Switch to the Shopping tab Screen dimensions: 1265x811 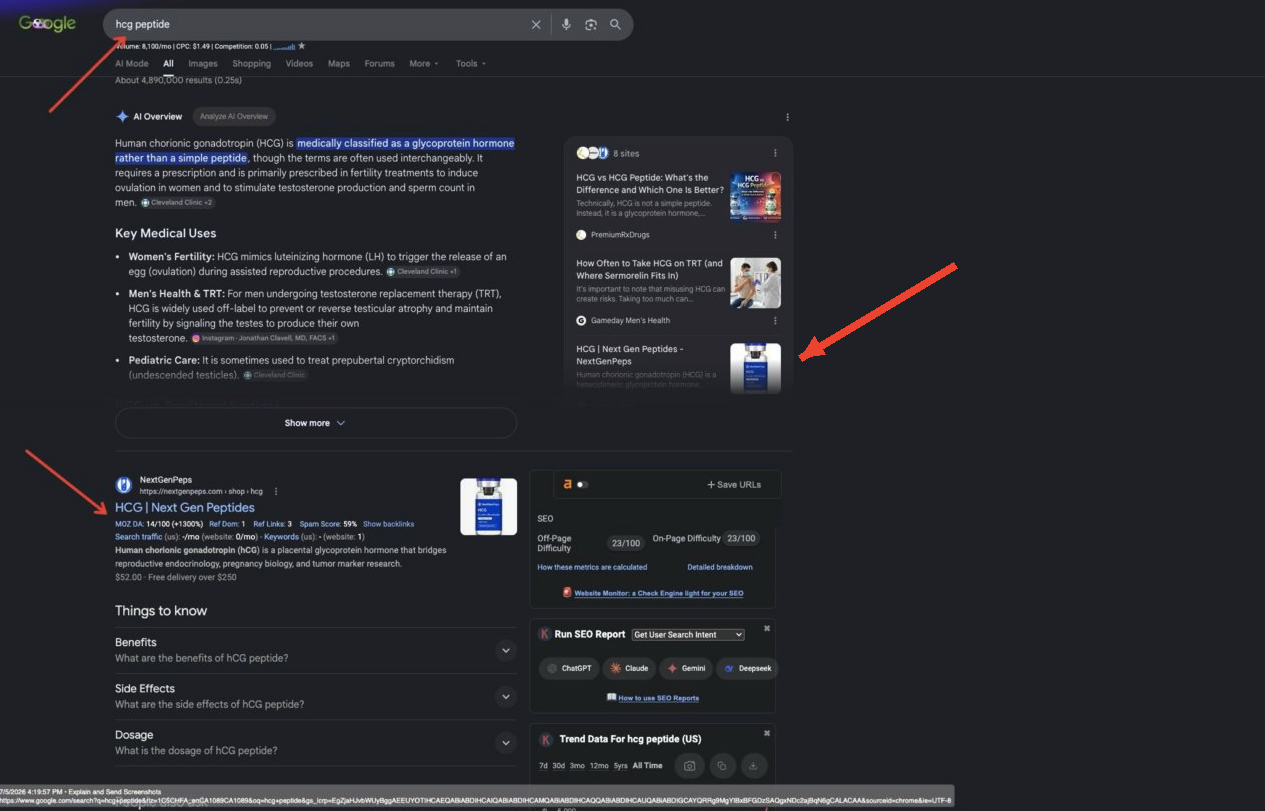(252, 64)
